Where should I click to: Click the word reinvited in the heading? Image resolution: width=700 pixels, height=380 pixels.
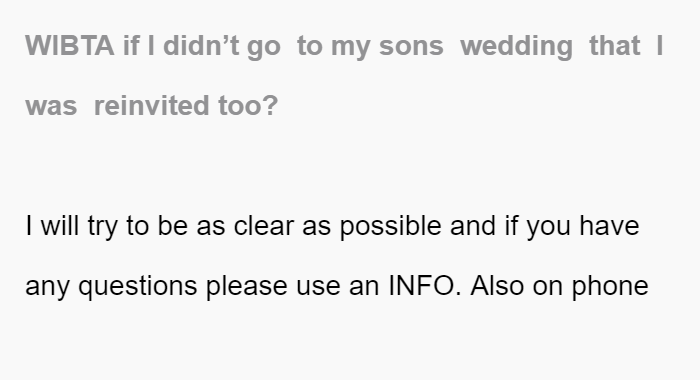tap(152, 106)
